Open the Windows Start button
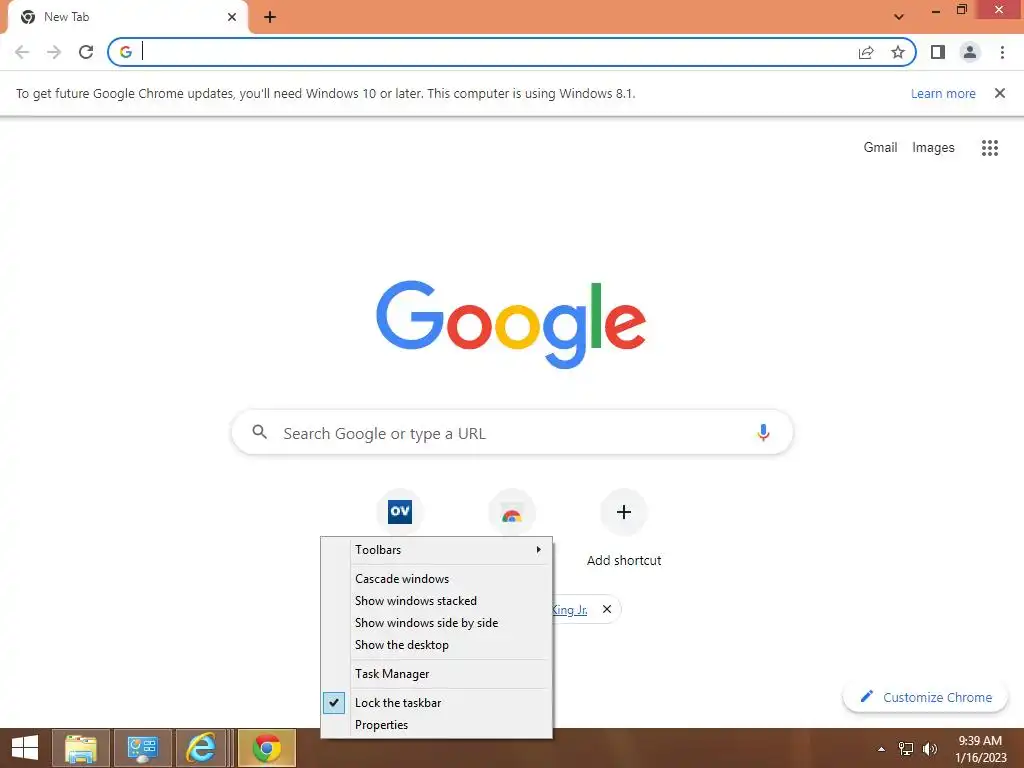This screenshot has width=1024, height=768. (25, 748)
